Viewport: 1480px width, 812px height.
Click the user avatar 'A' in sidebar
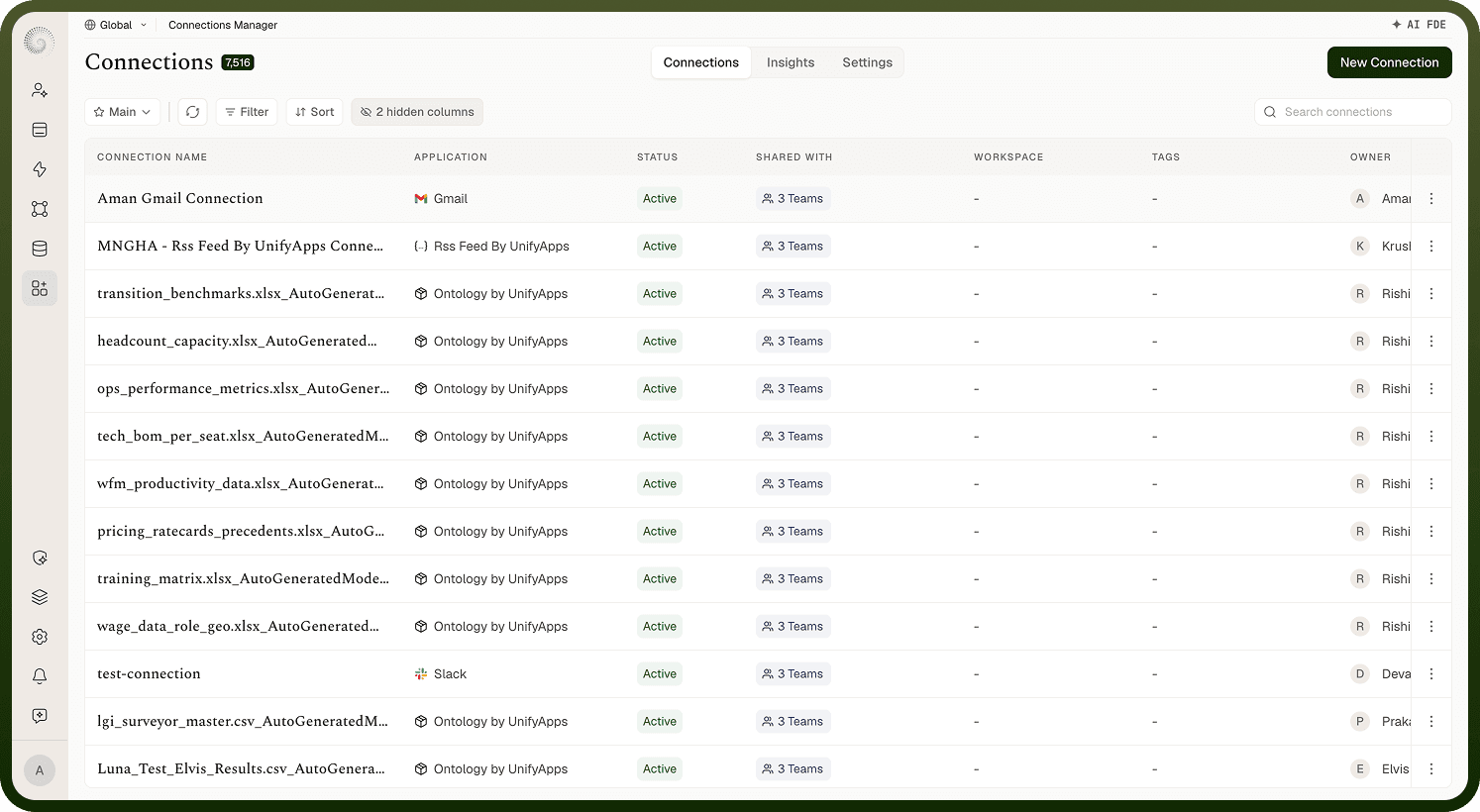[40, 770]
